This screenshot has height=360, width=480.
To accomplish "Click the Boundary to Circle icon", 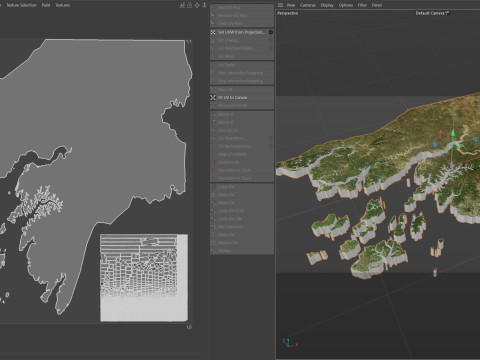I will [213, 170].
